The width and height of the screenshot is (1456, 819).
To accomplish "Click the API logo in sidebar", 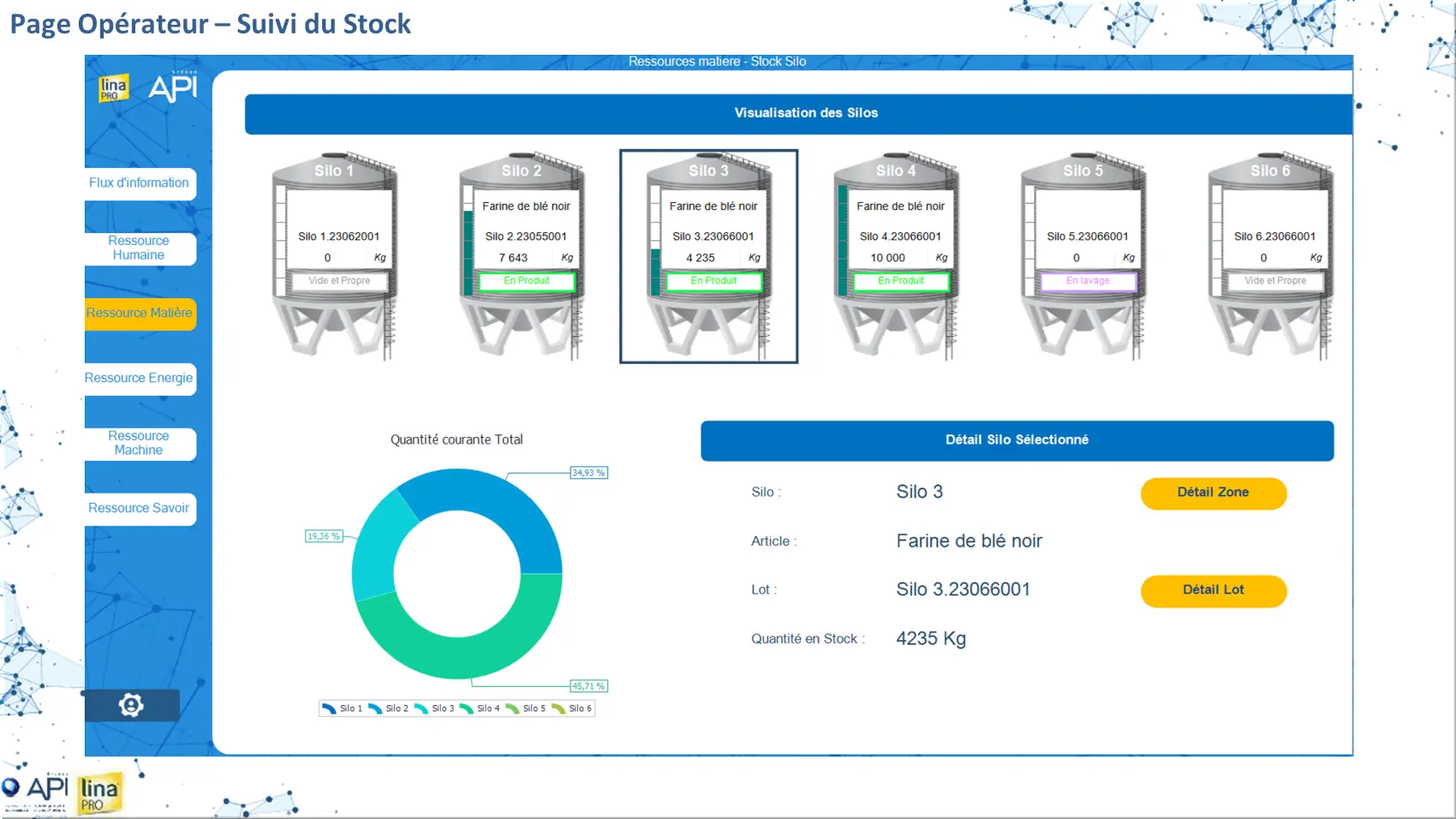I will (x=173, y=87).
